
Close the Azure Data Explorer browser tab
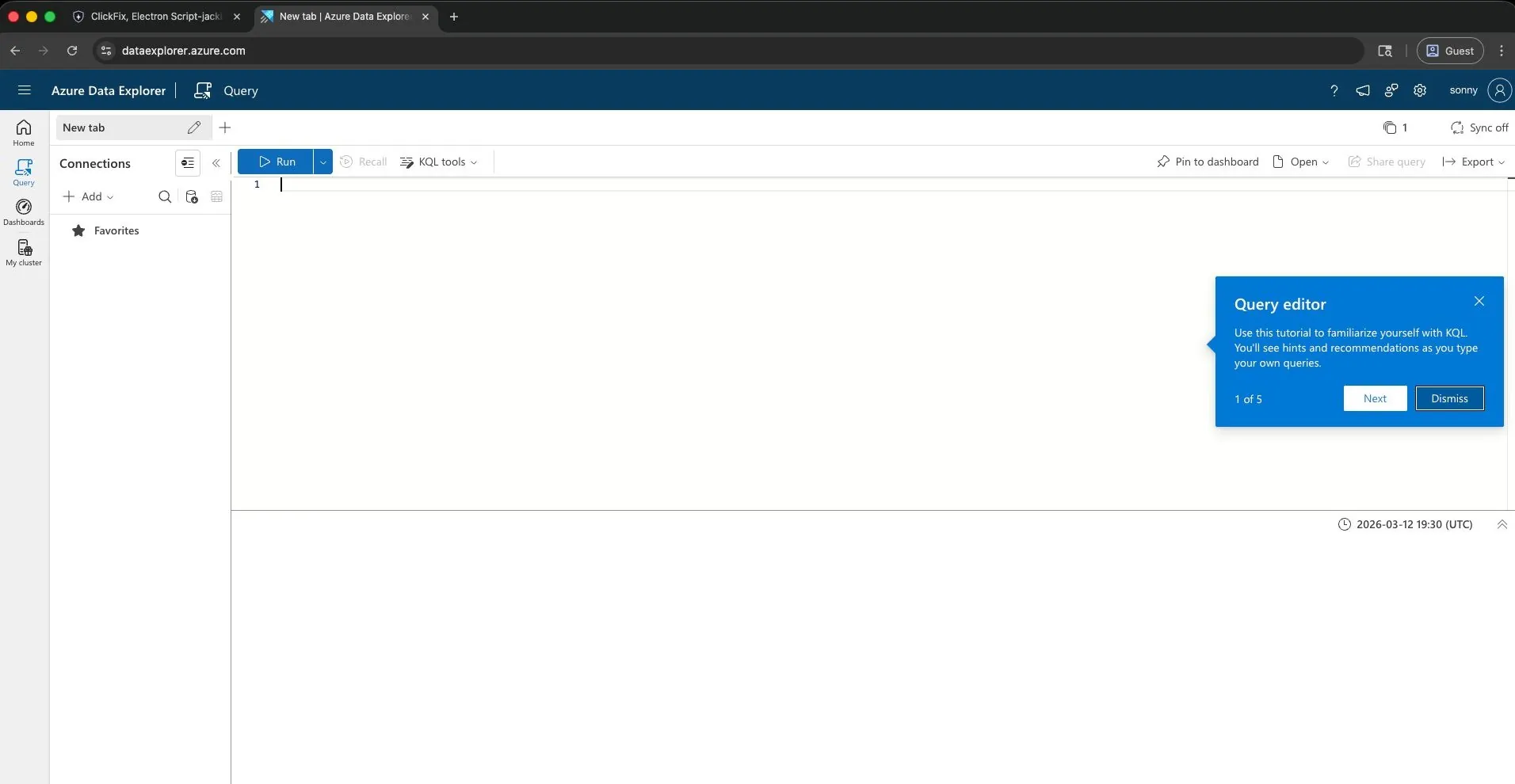[425, 17]
